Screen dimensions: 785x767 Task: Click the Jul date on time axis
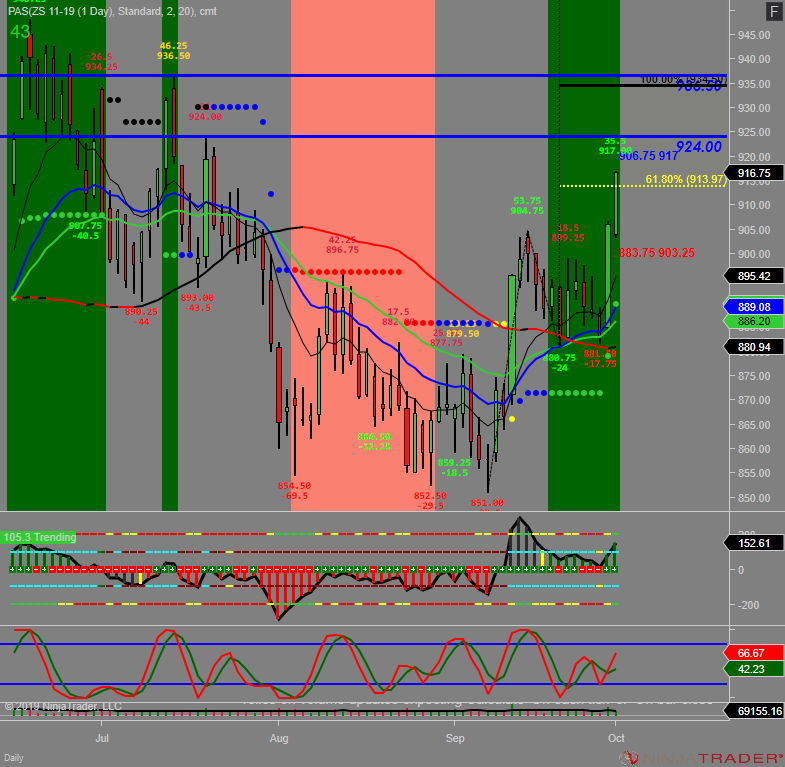[x=101, y=737]
